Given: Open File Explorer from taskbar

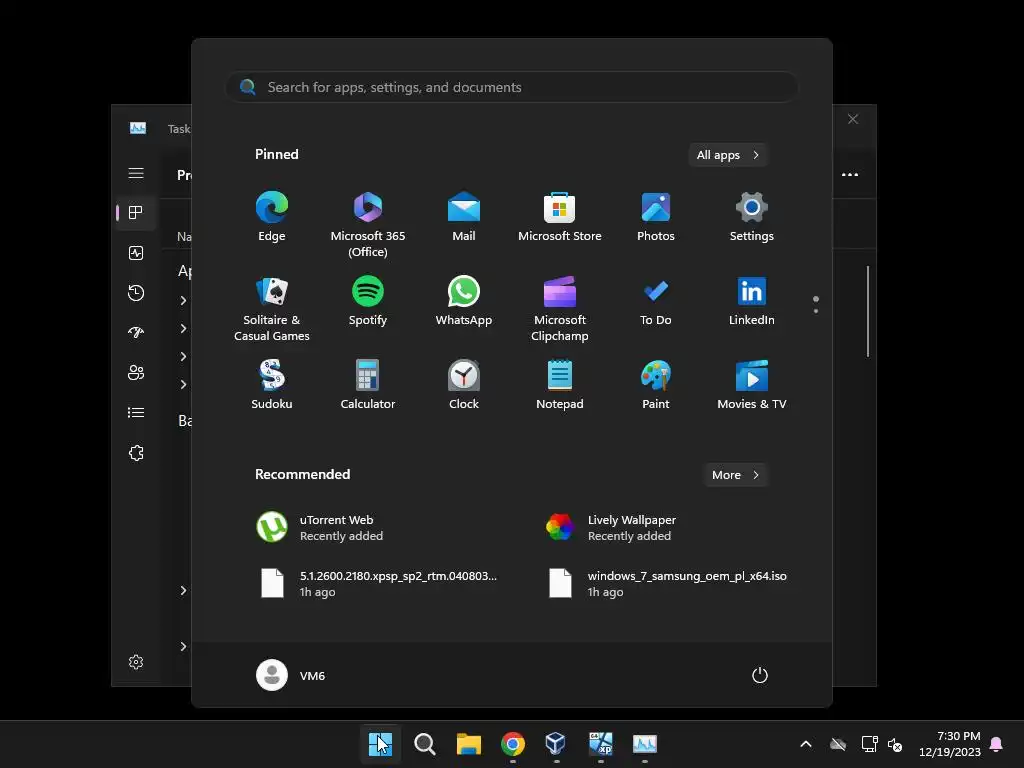Looking at the screenshot, I should 468,744.
